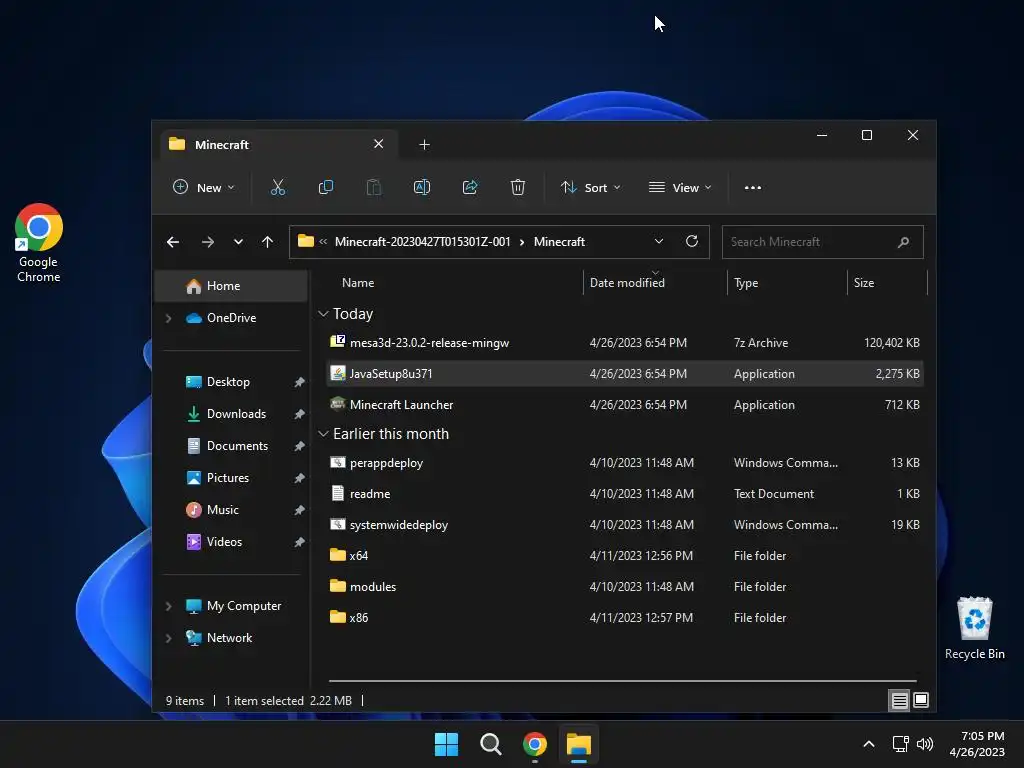Select the JavaSetup8u371 file

point(624,374)
